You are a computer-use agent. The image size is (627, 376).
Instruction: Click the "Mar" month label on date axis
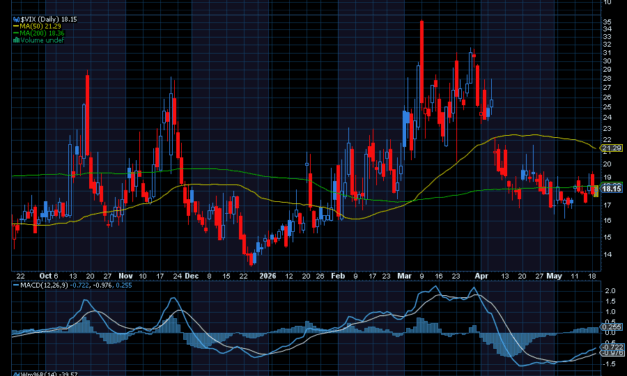404,276
